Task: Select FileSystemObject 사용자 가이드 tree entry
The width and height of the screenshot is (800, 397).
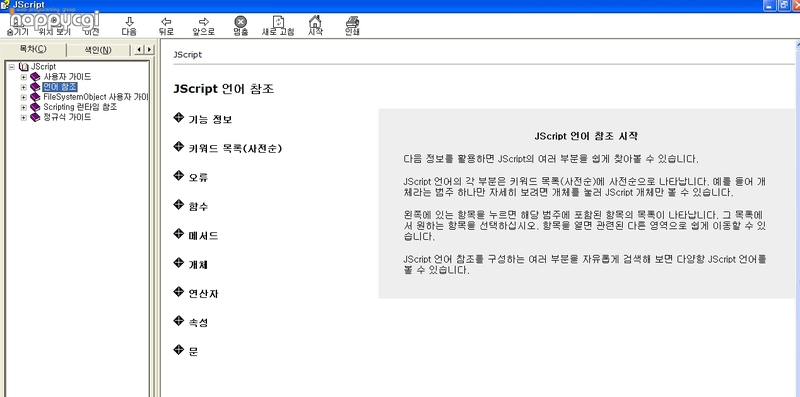Action: 96,97
